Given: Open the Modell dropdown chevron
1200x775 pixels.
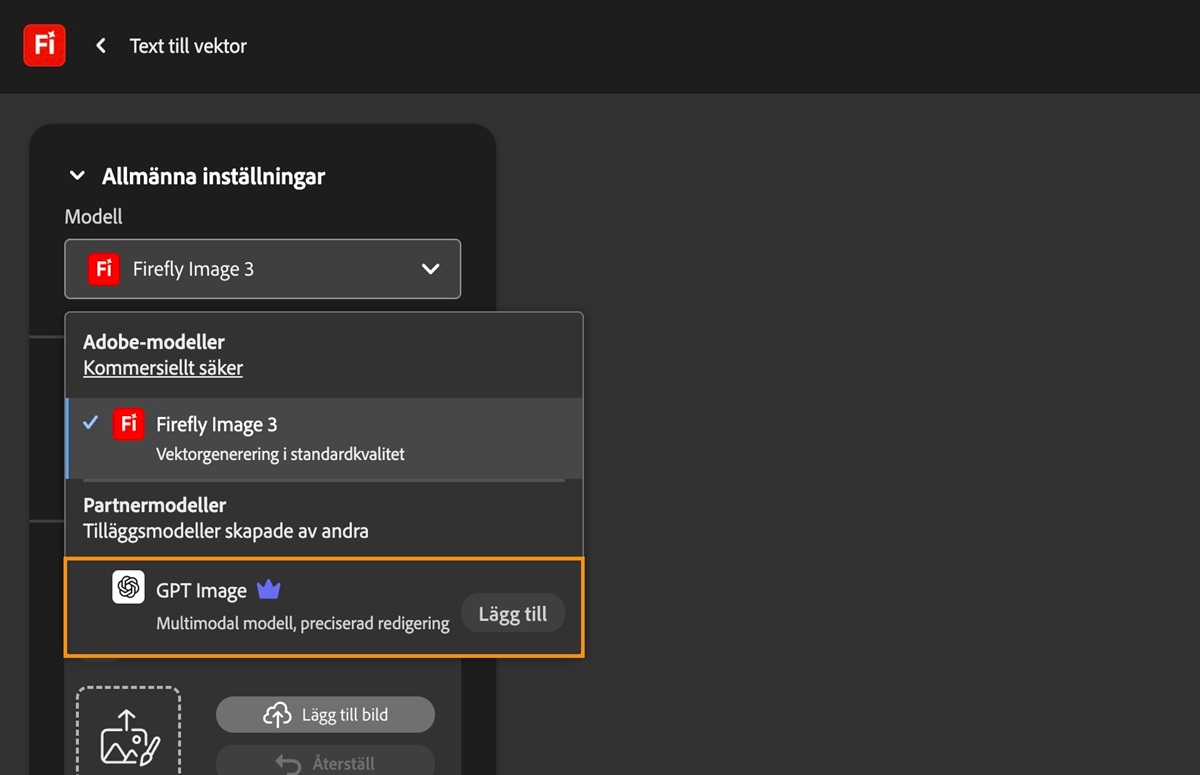Looking at the screenshot, I should (x=430, y=268).
